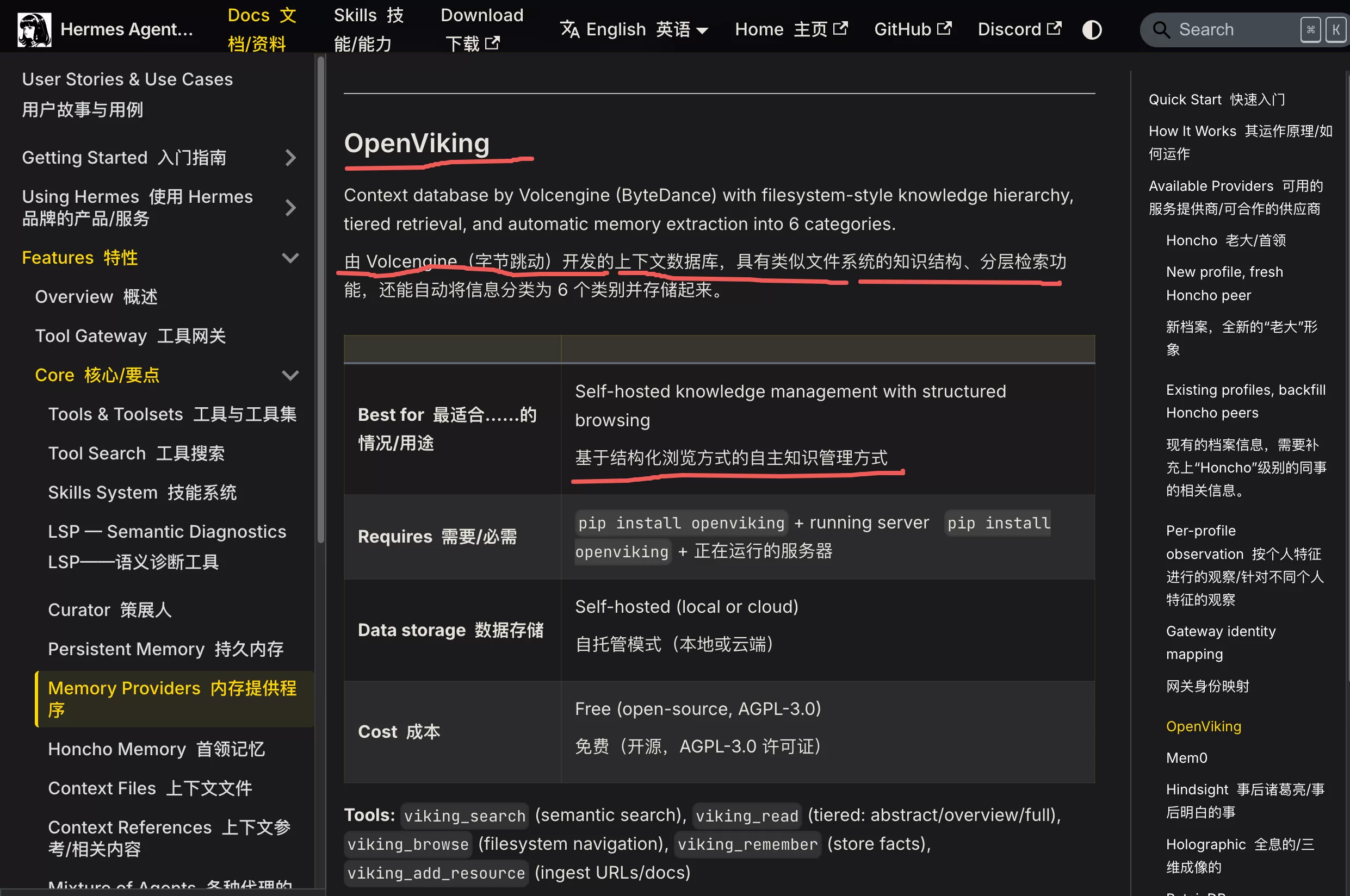Click the search magnifier icon
Screen dimensions: 1350x896
1161,29
